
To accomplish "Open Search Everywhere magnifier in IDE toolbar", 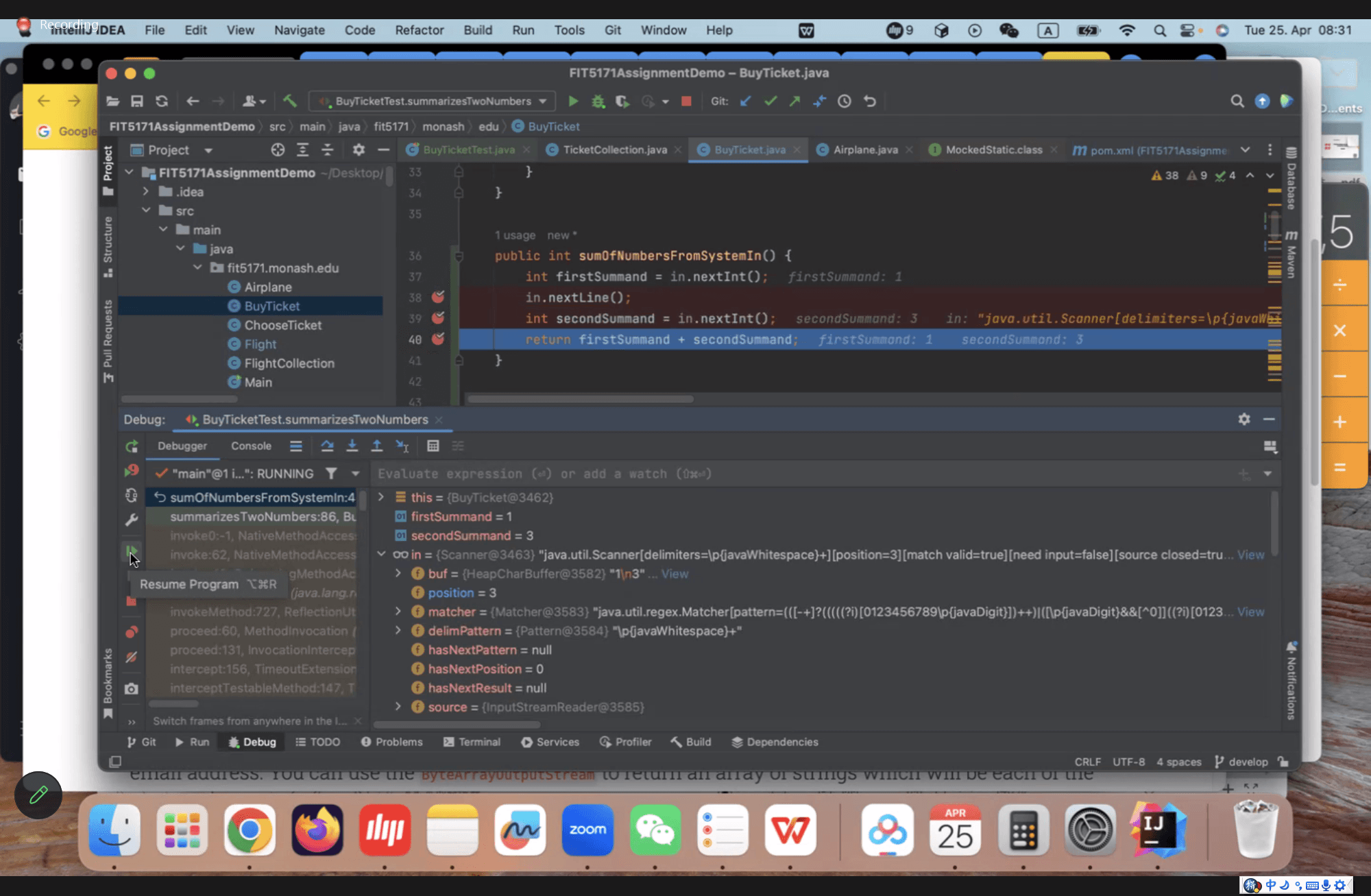I will pos(1237,101).
